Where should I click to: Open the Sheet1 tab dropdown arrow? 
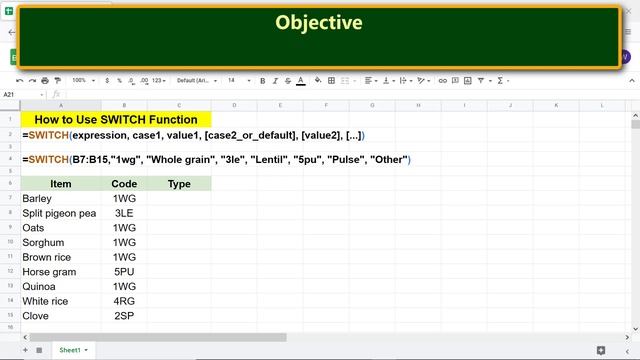click(86, 350)
